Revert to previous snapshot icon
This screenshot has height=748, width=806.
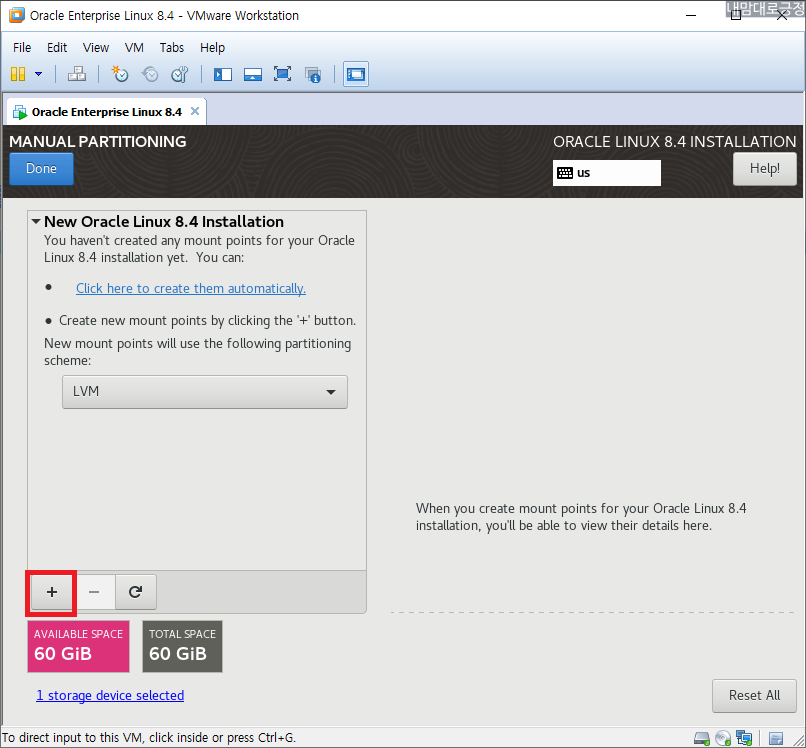[x=150, y=74]
